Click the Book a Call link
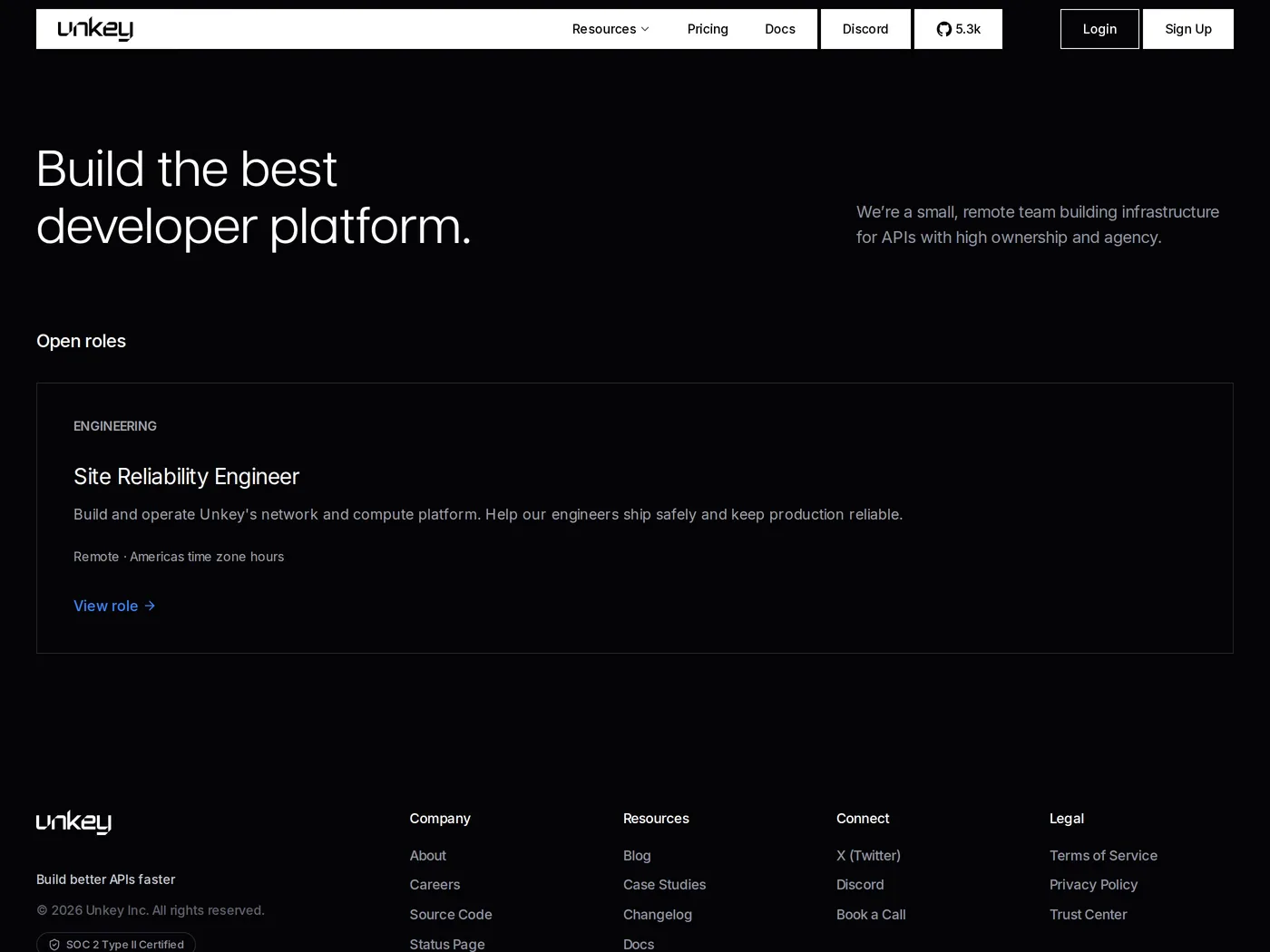The width and height of the screenshot is (1270, 952). coord(871,914)
